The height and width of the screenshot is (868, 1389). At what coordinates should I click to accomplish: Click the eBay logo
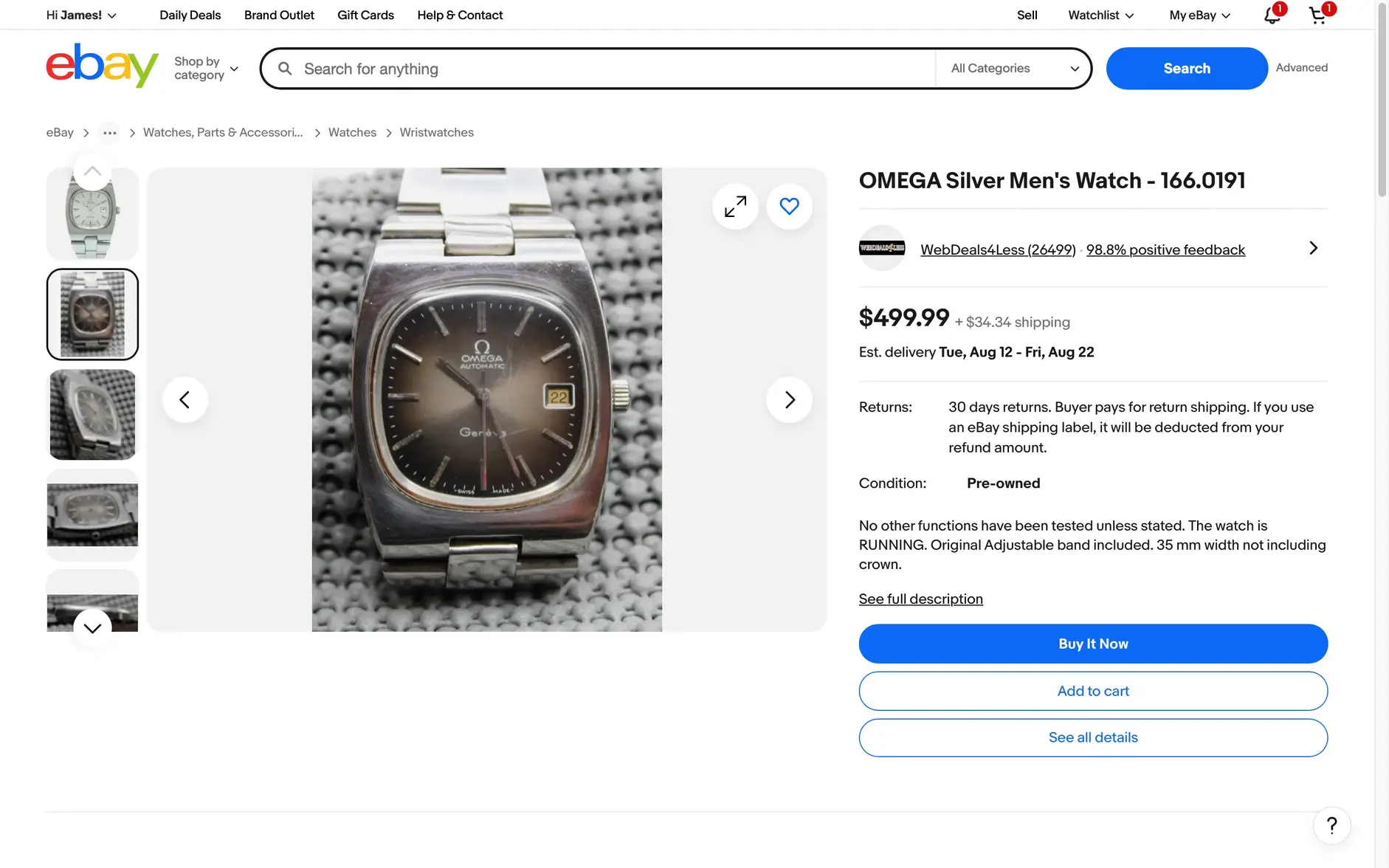point(102,66)
